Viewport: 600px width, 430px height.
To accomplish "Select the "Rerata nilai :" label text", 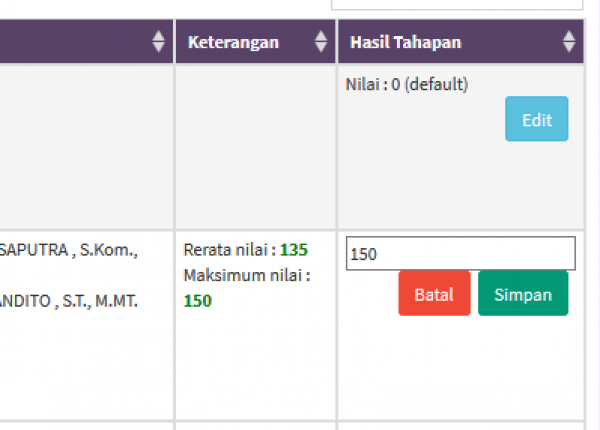I will (230, 250).
